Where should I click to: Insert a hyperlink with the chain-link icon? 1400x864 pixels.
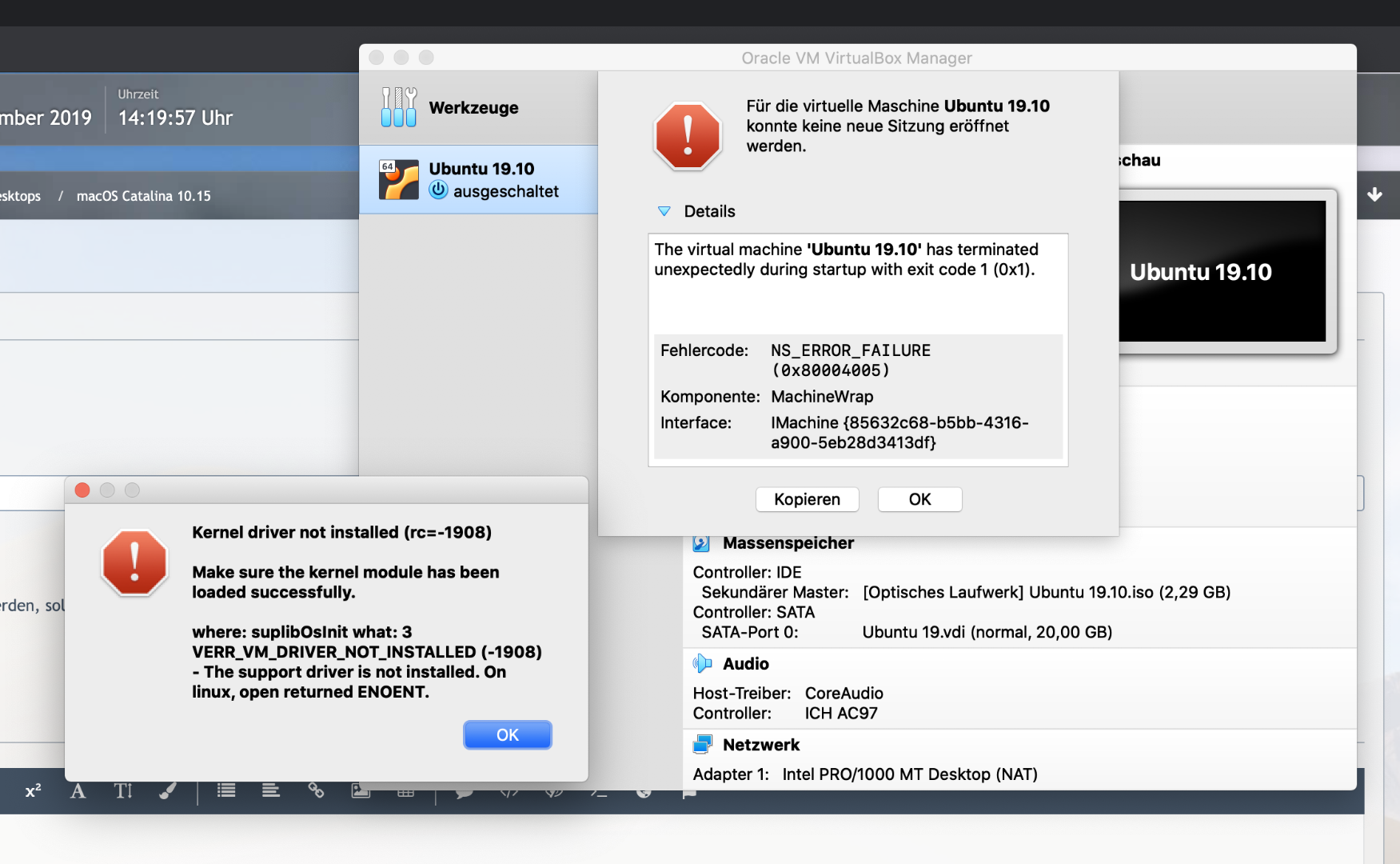(316, 790)
